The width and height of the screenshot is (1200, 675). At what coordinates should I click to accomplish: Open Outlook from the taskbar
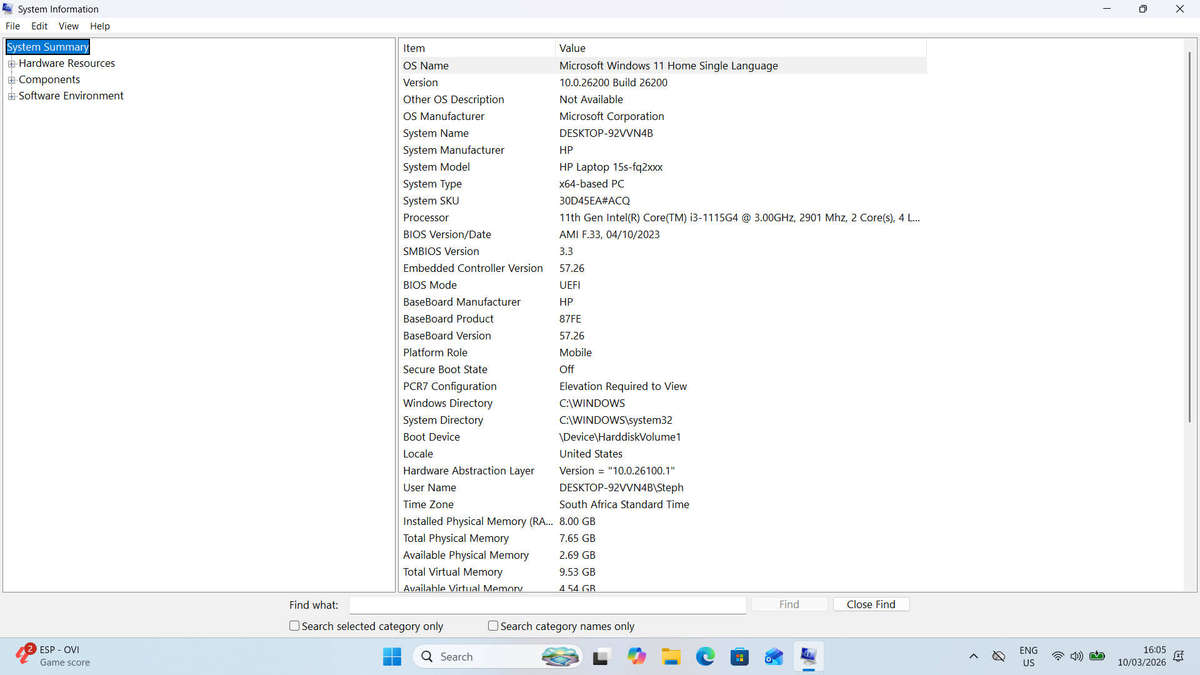[x=773, y=656]
